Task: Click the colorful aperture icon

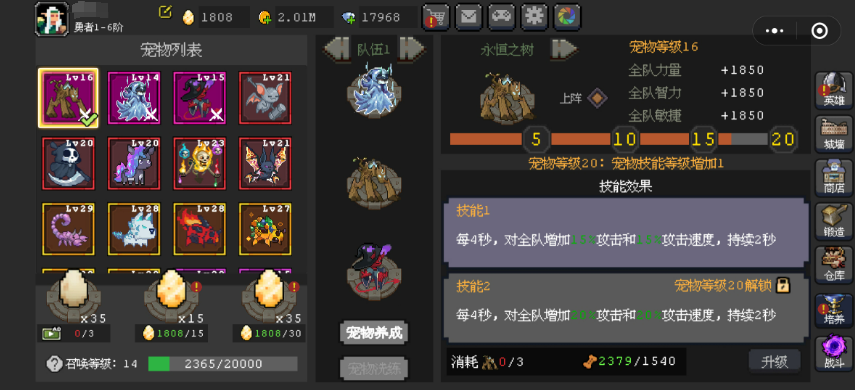Action: click(x=568, y=17)
